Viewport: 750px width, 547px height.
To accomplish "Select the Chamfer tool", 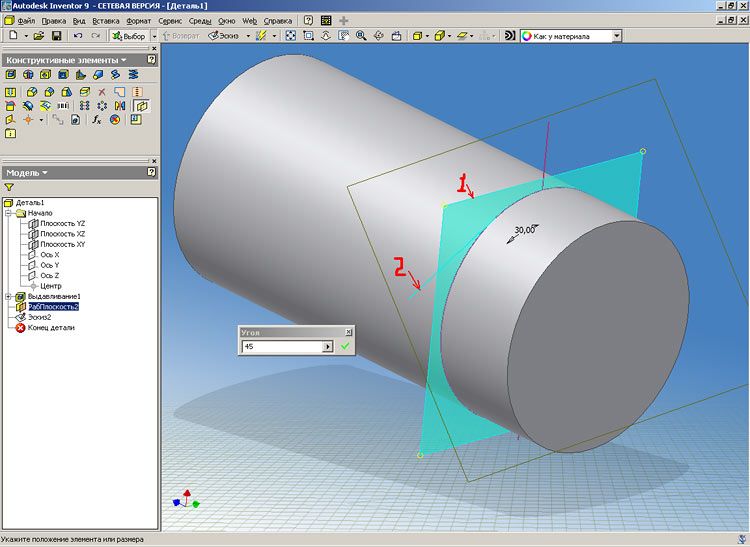I will (49, 92).
